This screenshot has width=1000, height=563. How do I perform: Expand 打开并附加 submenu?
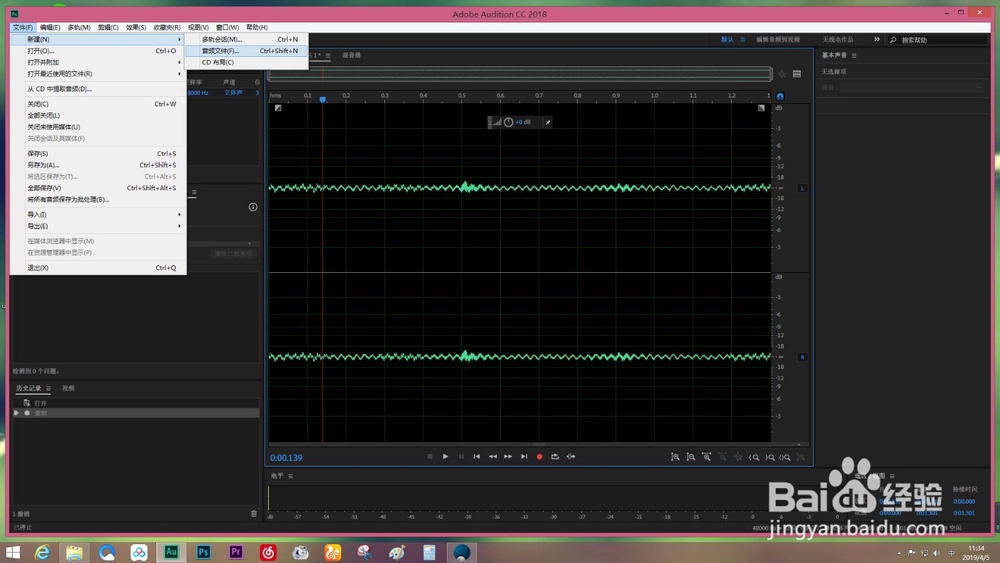point(98,62)
